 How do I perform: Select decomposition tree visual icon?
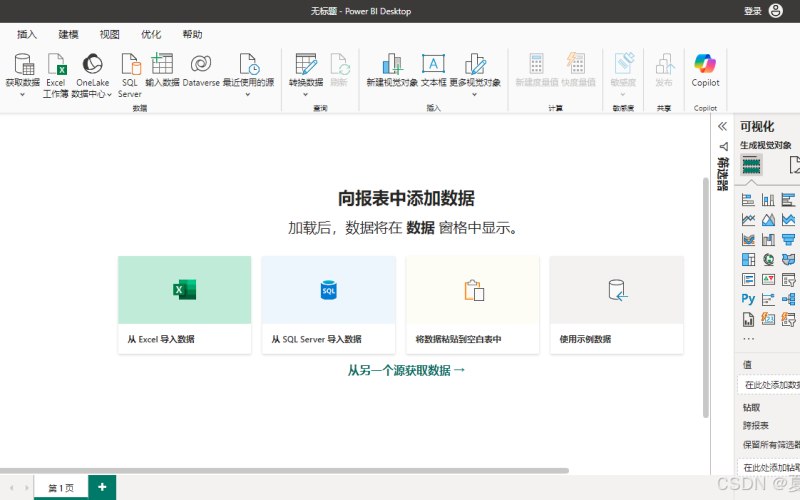tap(788, 299)
